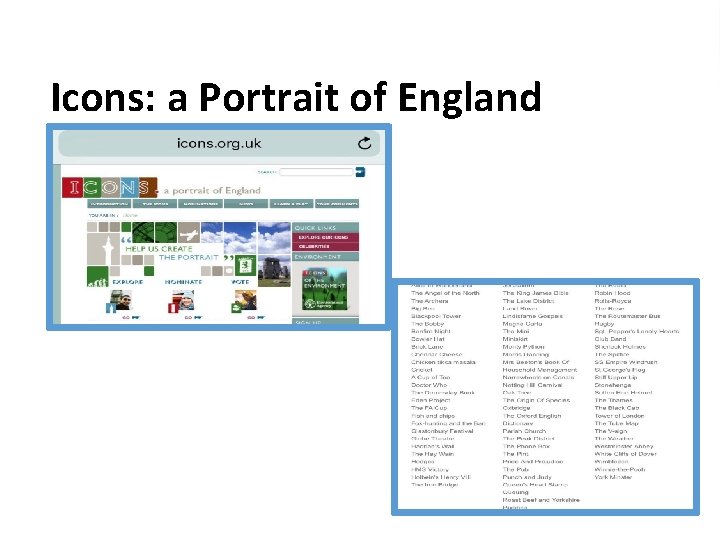Click the Explore person photo thumbnail

pyautogui.click(x=121, y=300)
